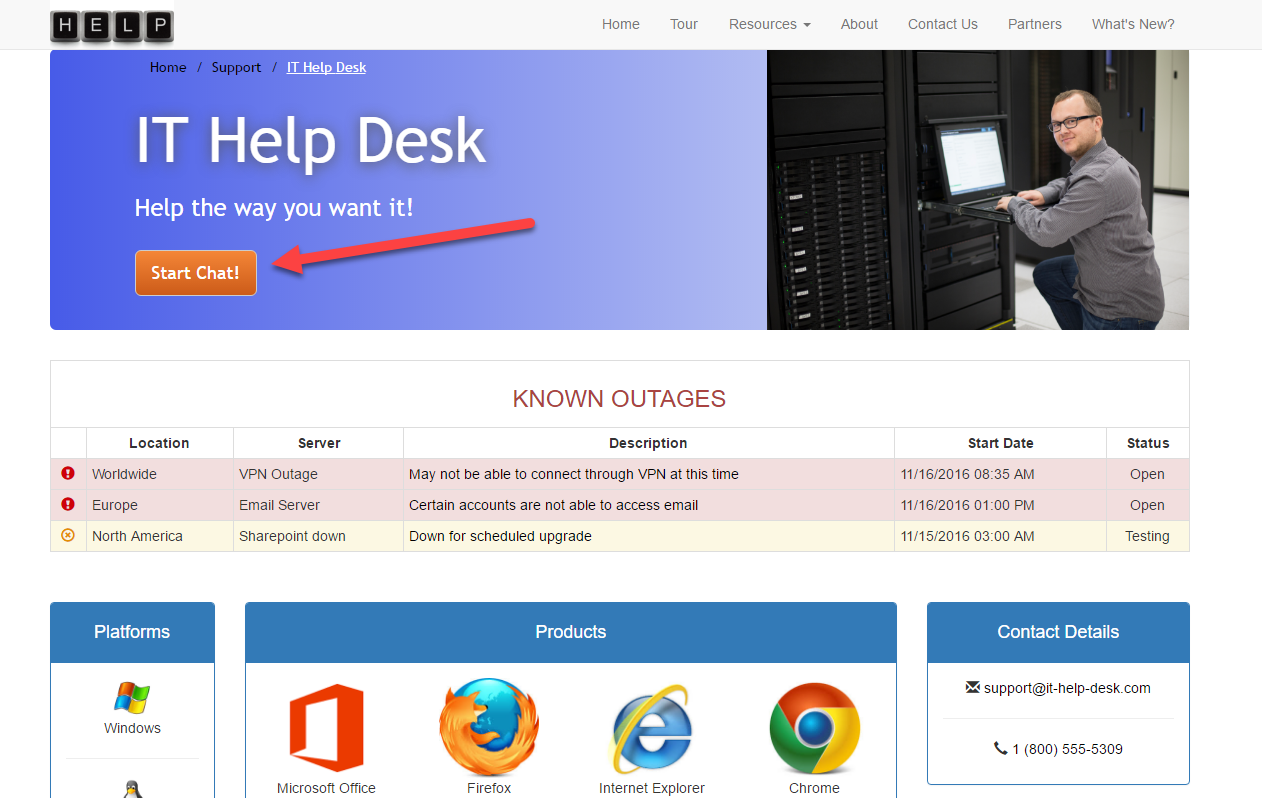
Task: Click the HELP keyboard-keys logo
Action: pos(112,26)
